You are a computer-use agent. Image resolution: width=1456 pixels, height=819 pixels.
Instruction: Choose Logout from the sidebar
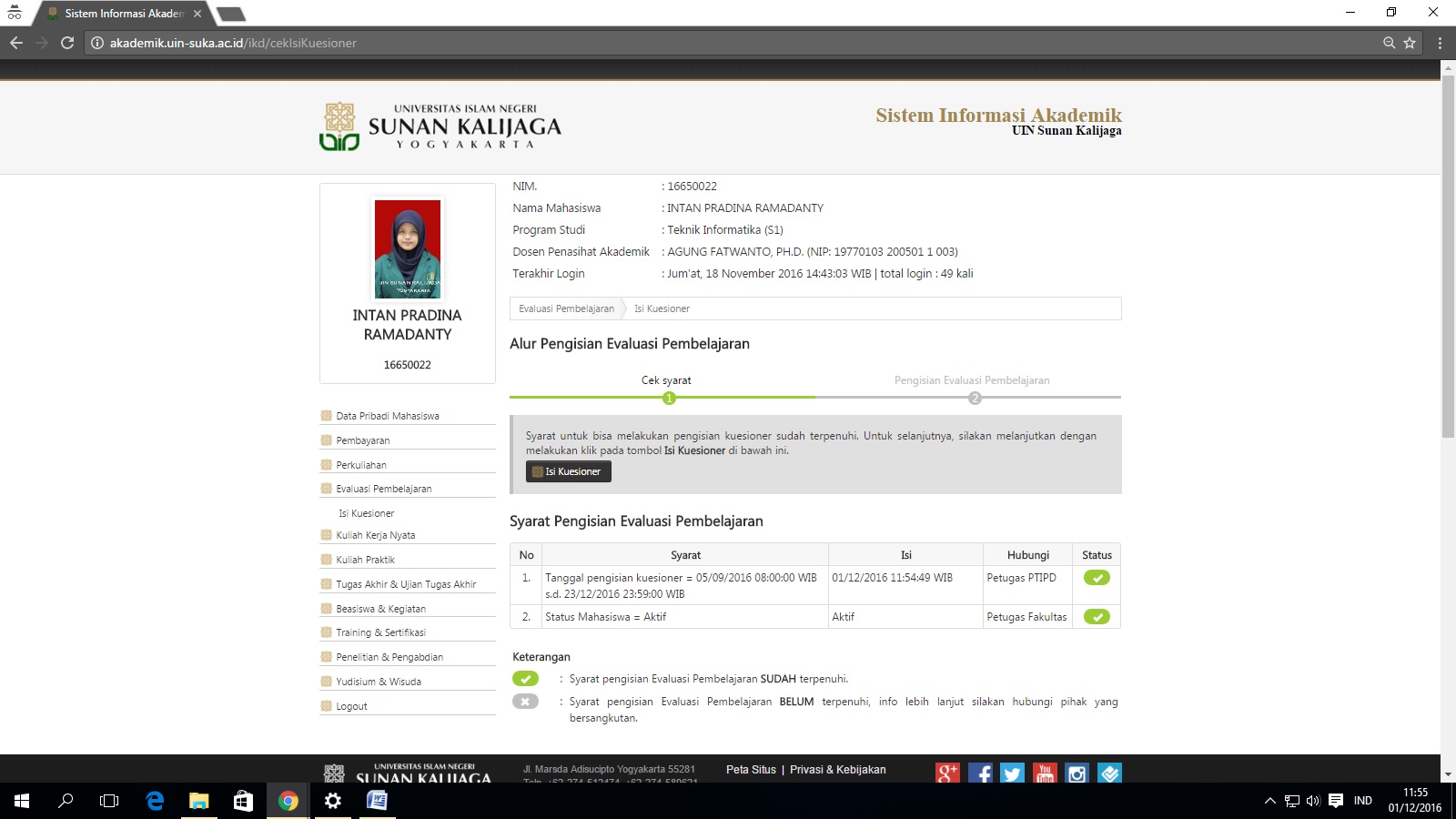tap(351, 706)
